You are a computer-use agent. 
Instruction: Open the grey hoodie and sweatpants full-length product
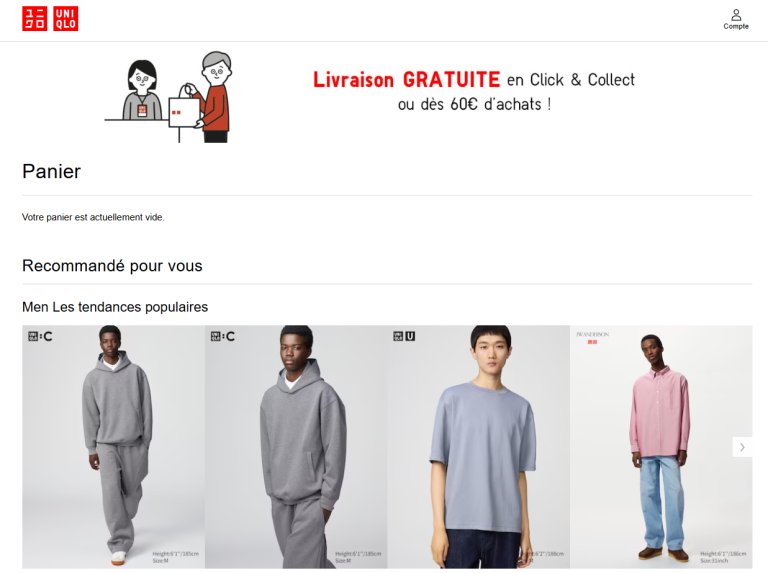coord(113,447)
